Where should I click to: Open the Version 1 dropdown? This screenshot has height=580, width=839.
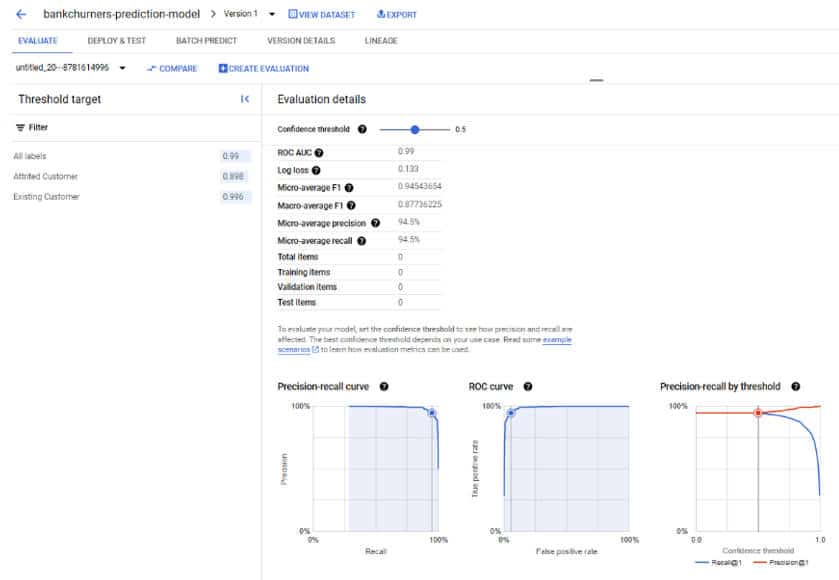tap(273, 15)
